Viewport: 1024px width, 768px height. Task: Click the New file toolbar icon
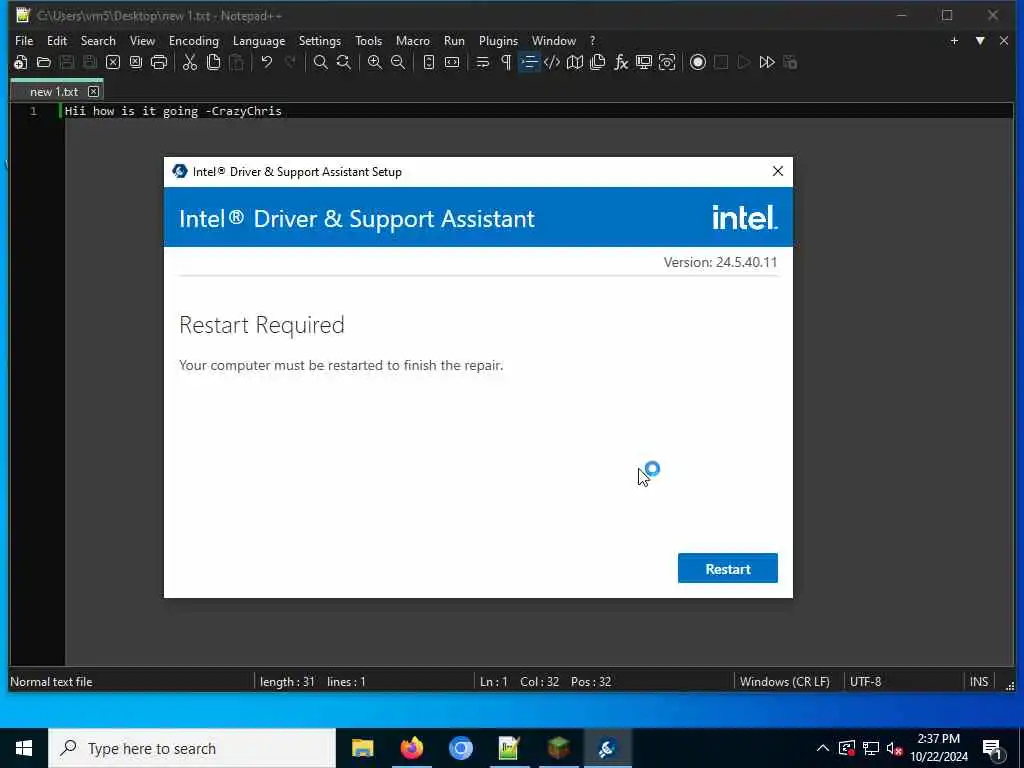pyautogui.click(x=20, y=63)
